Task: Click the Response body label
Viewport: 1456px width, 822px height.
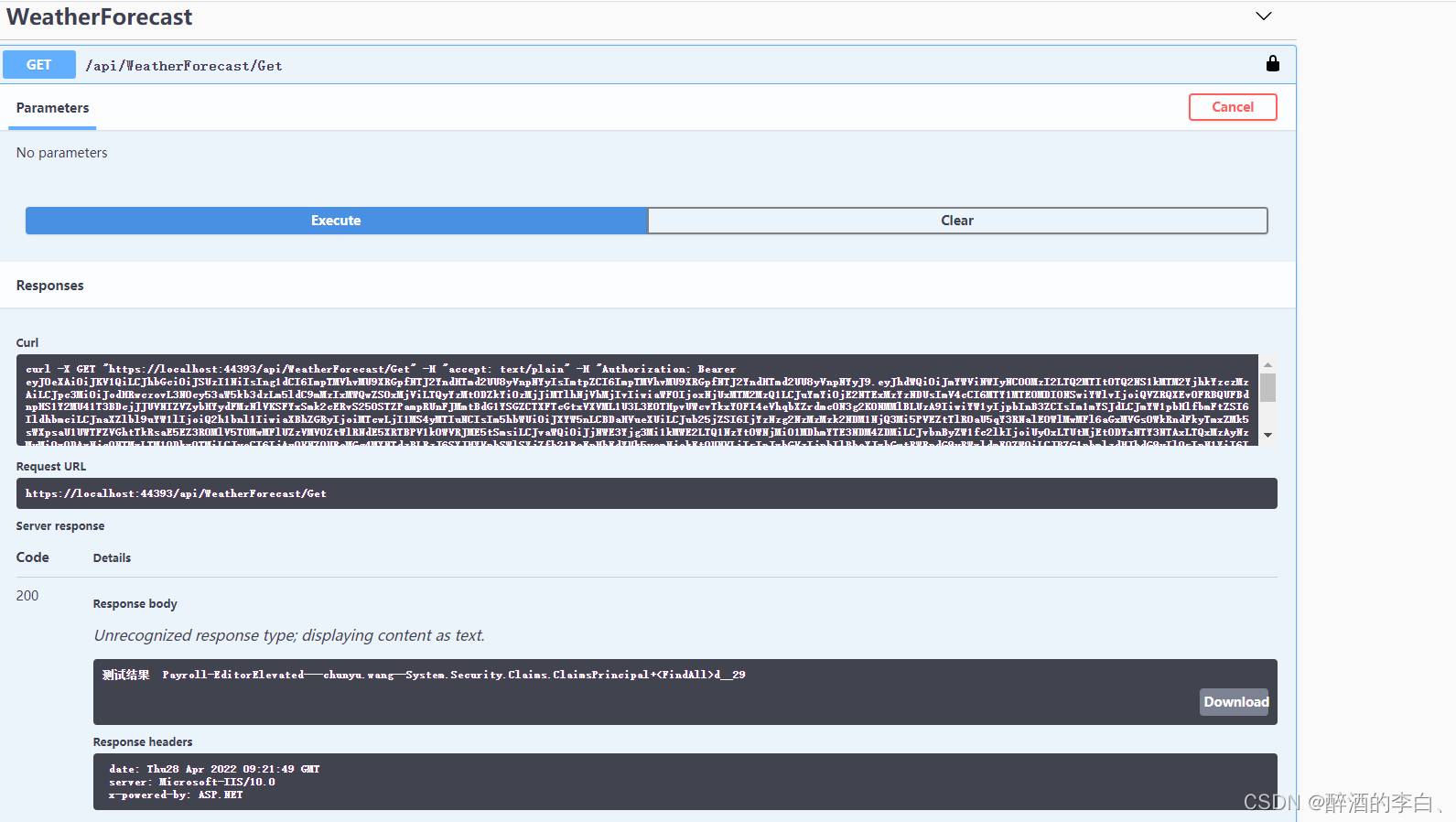Action: click(135, 604)
